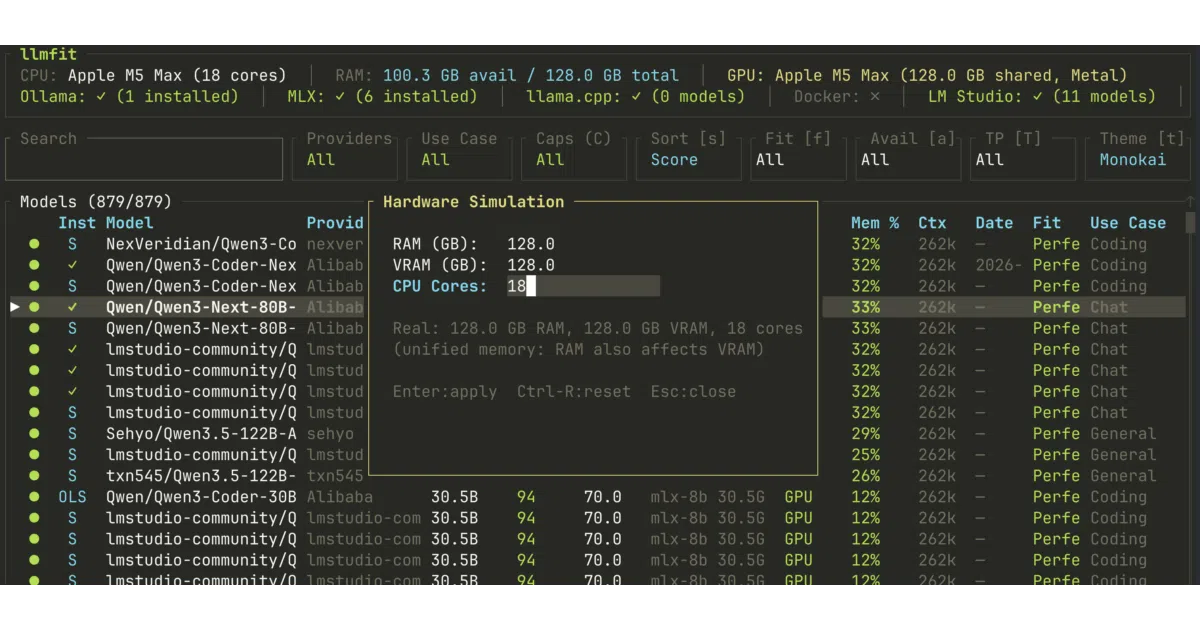Click the Model column header
1200x630 pixels.
[130, 223]
